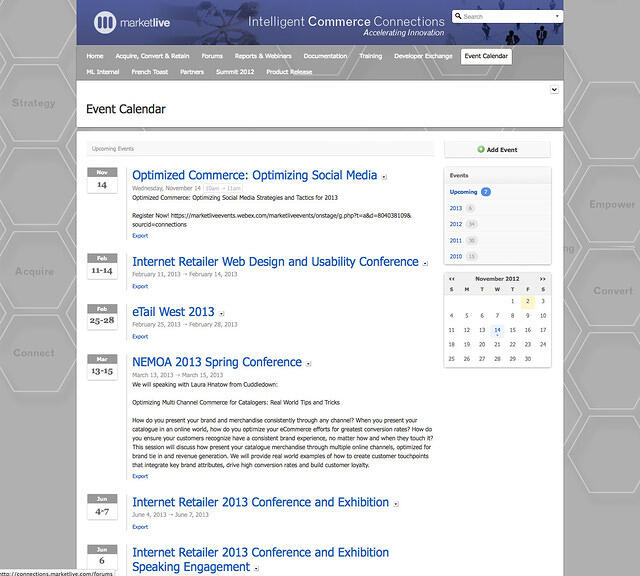Open French Toast menu item
The width and height of the screenshot is (640, 576).
tap(149, 72)
